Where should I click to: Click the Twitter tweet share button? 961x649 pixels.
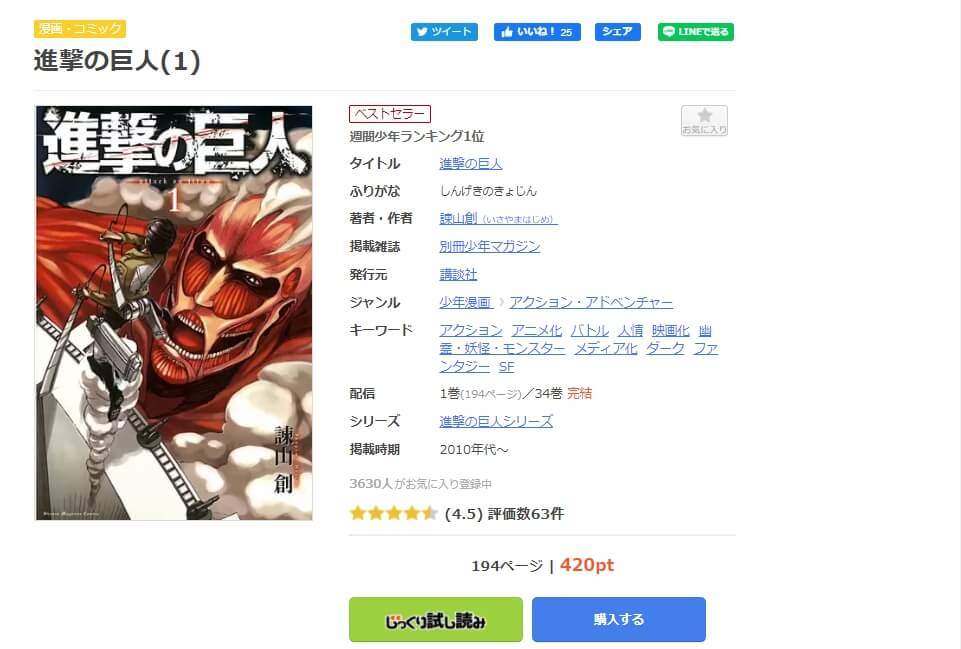click(x=444, y=32)
